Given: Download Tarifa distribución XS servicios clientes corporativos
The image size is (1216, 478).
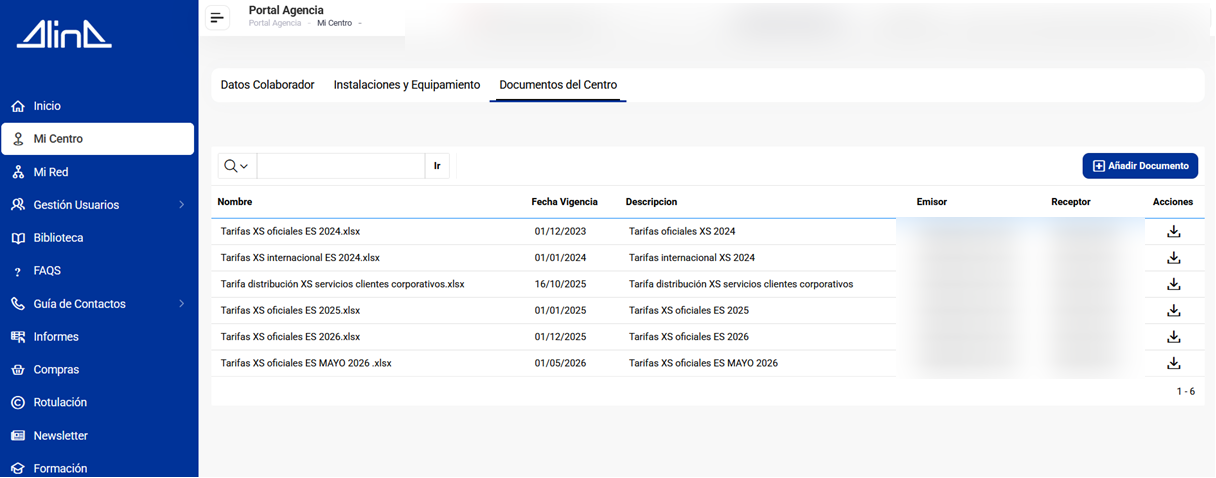Looking at the screenshot, I should coord(1174,284).
